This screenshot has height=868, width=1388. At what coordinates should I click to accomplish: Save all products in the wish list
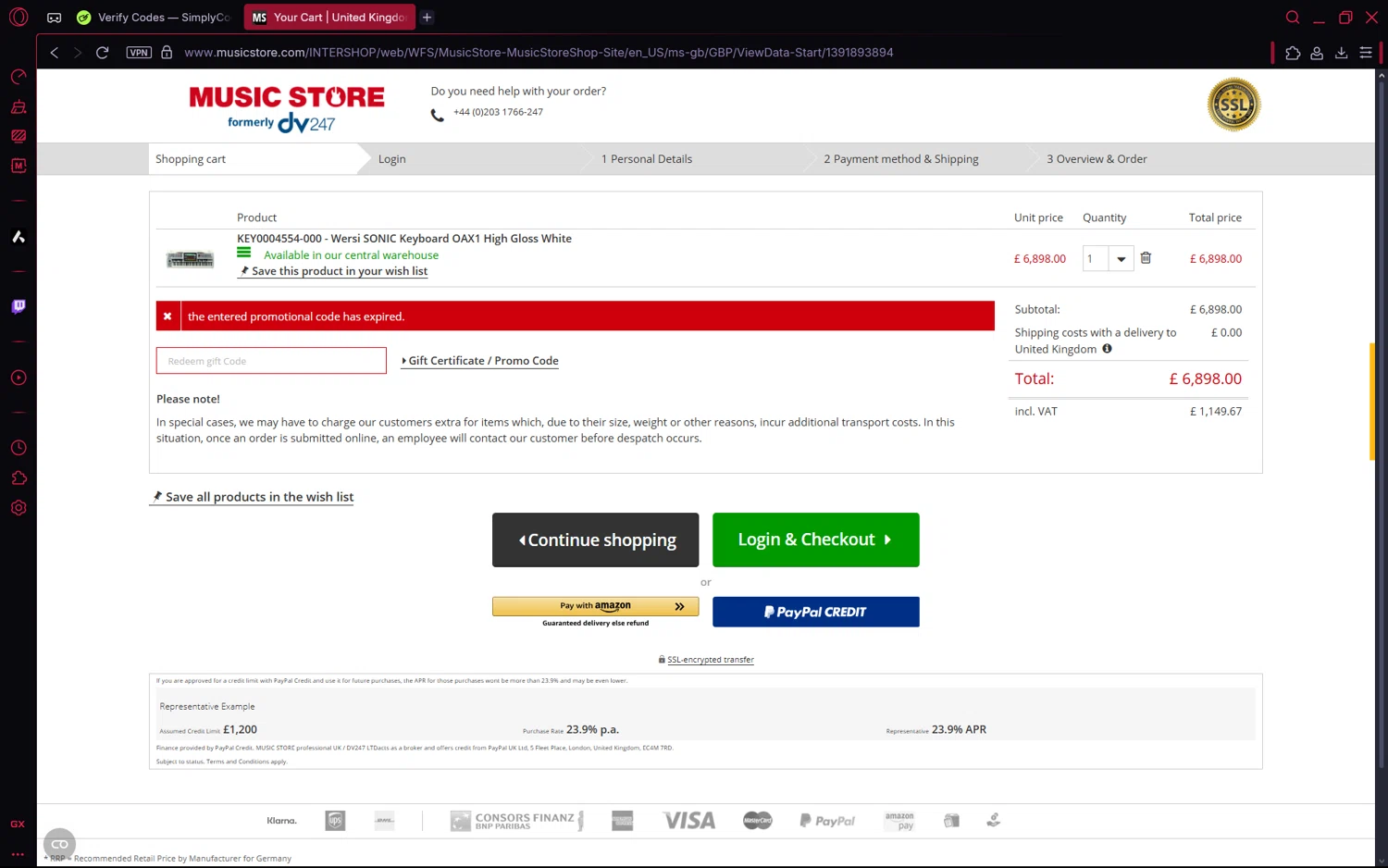(253, 497)
